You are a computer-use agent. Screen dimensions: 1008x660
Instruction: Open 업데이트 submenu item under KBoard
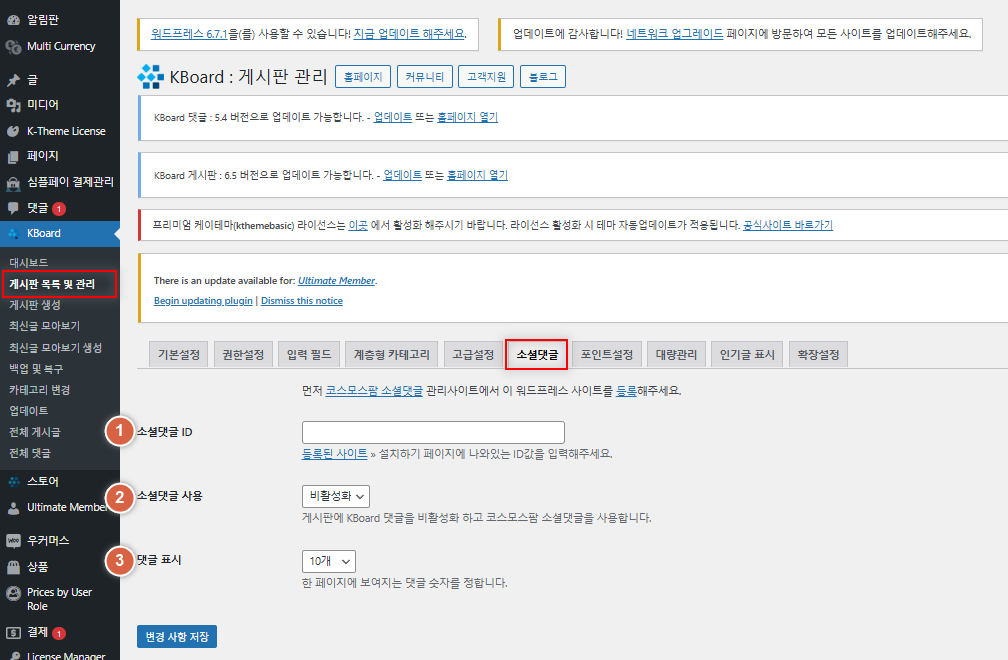(28, 411)
